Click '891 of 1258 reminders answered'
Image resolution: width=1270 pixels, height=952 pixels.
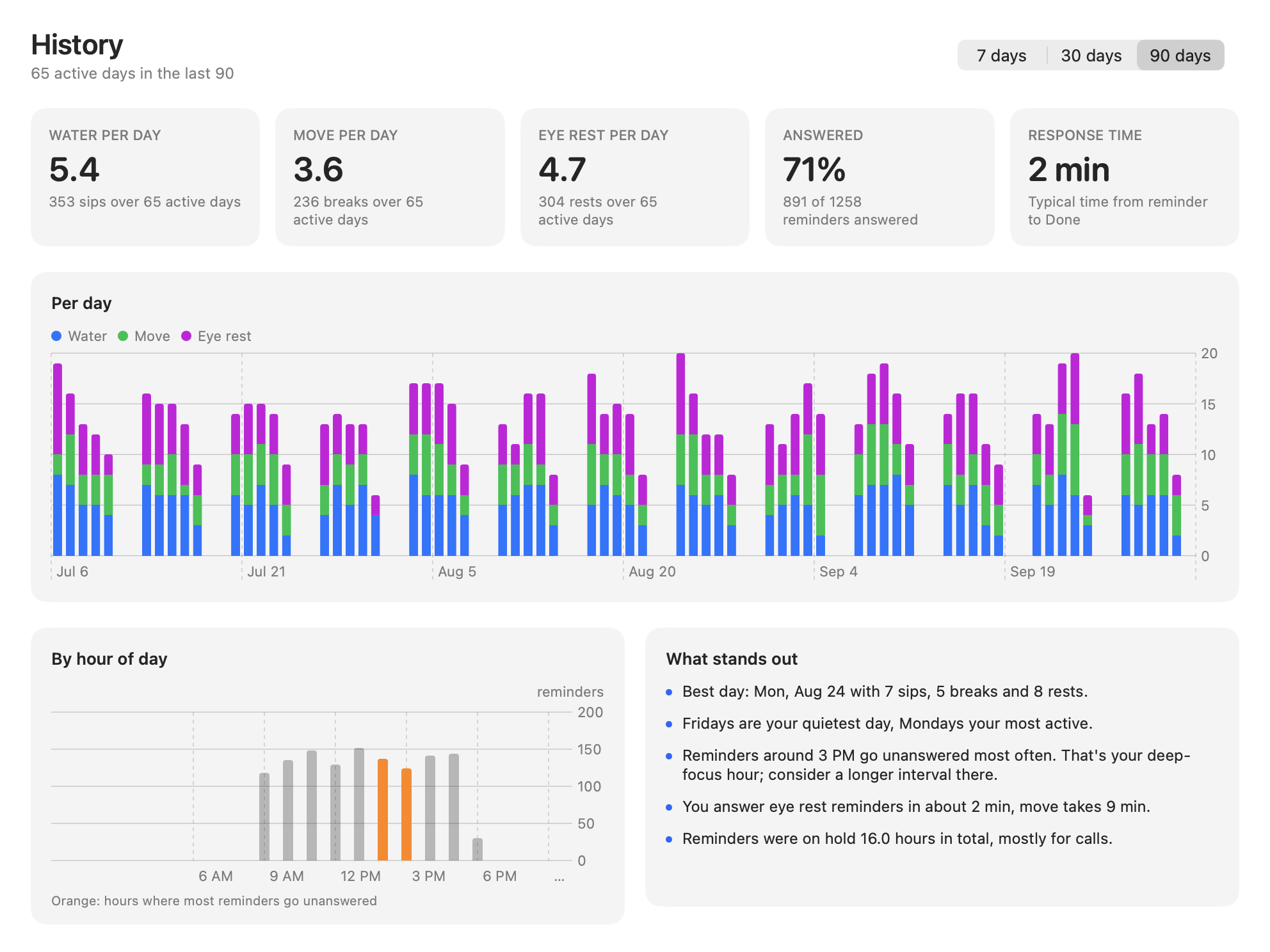point(850,210)
